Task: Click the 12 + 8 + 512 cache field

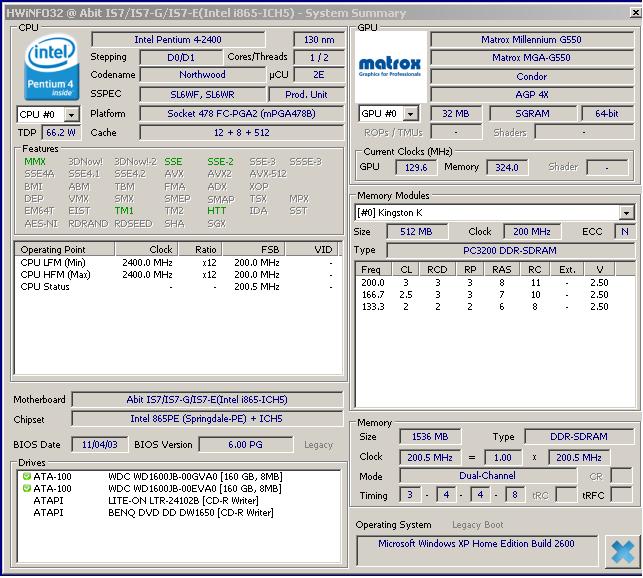Action: pos(242,133)
